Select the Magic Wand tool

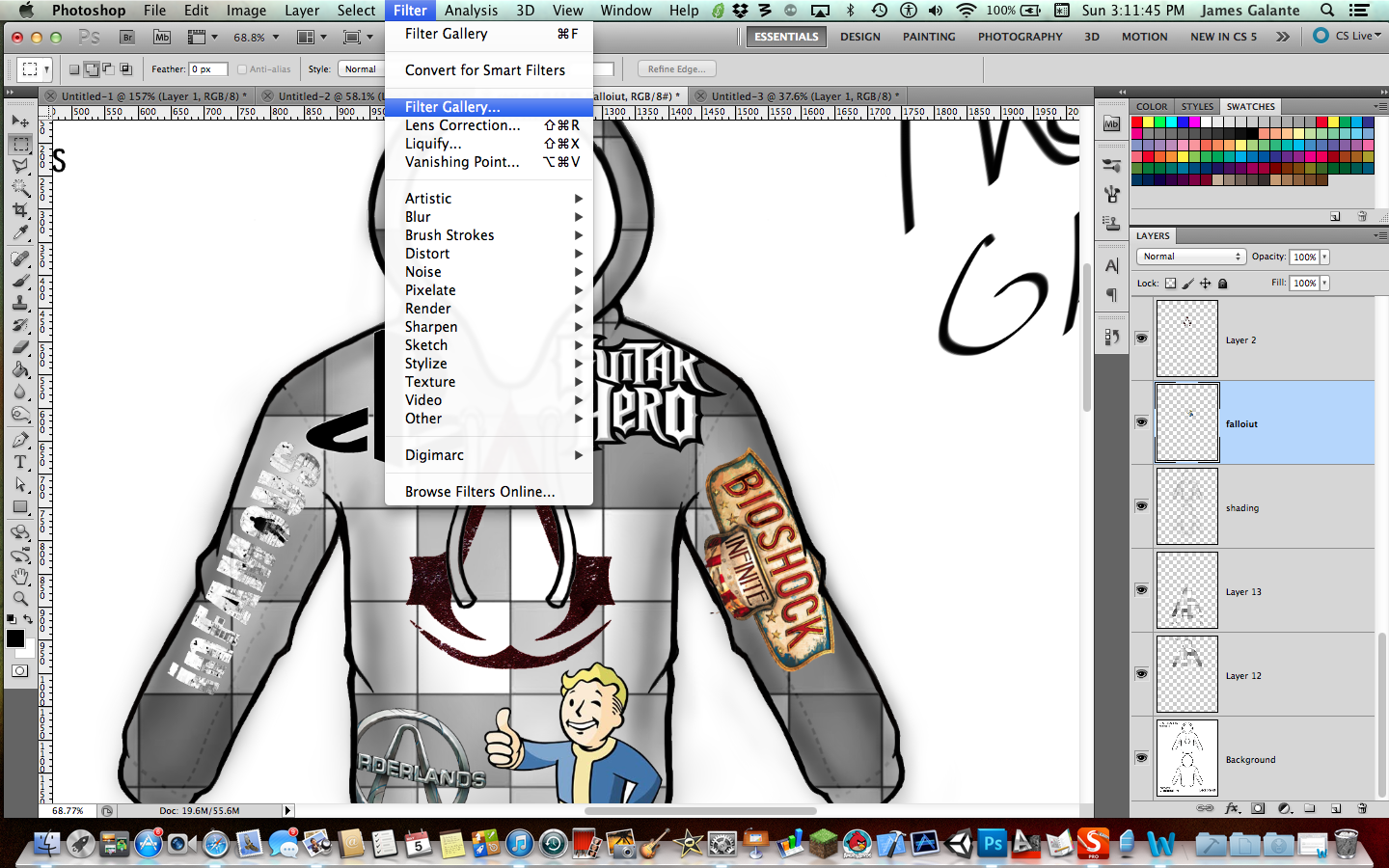point(20,188)
